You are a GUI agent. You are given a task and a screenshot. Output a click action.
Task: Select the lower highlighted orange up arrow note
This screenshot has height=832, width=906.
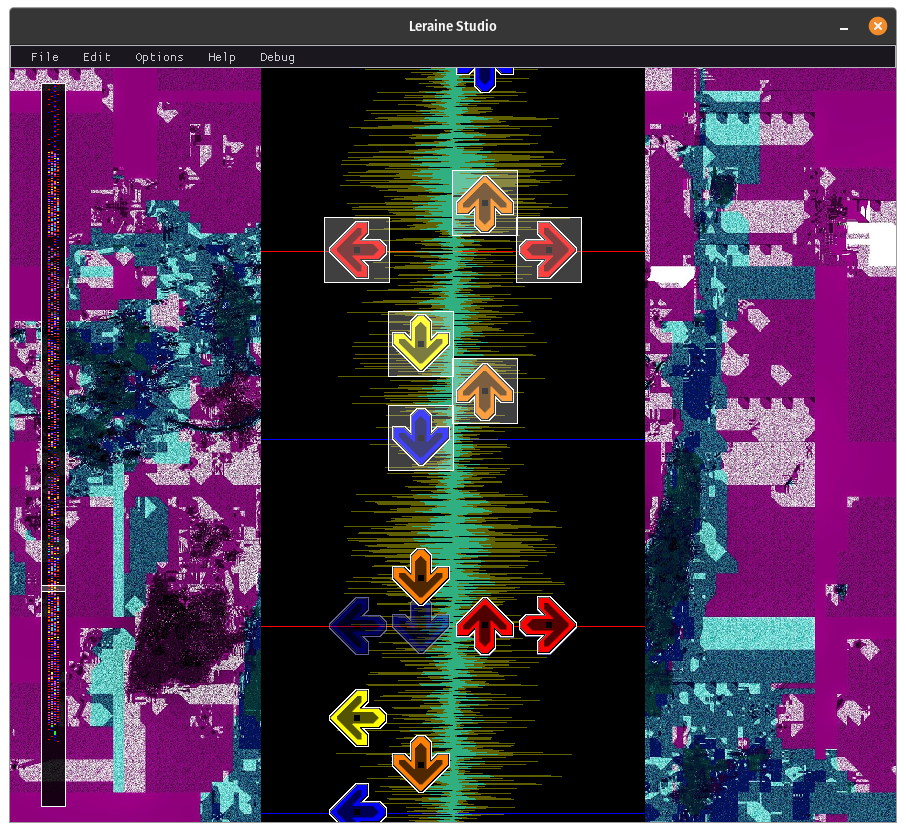pos(485,391)
